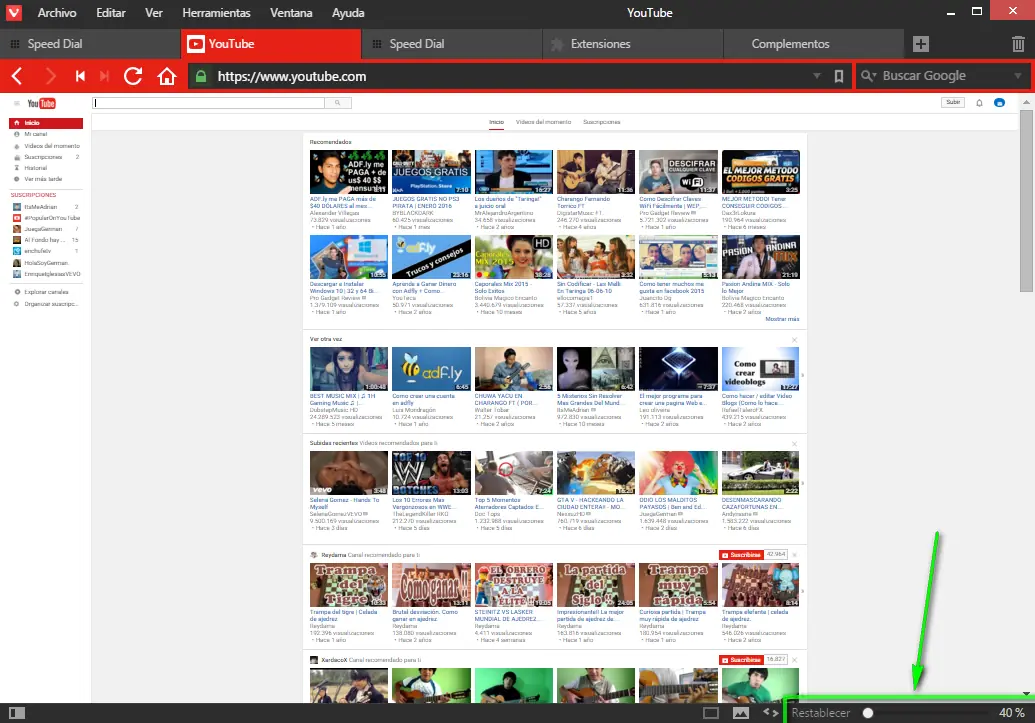Select the second Speed Dial tab
This screenshot has height=723, width=1035.
pos(452,44)
